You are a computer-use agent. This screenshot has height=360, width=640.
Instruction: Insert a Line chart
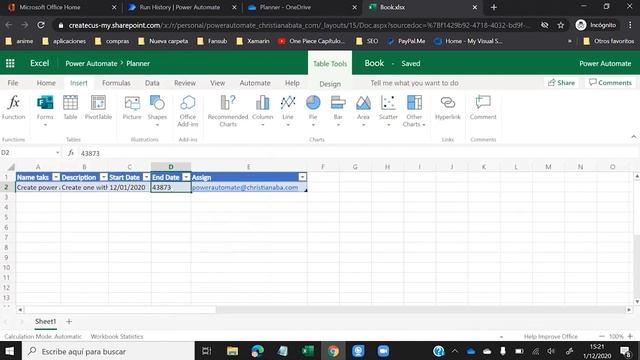click(x=288, y=109)
